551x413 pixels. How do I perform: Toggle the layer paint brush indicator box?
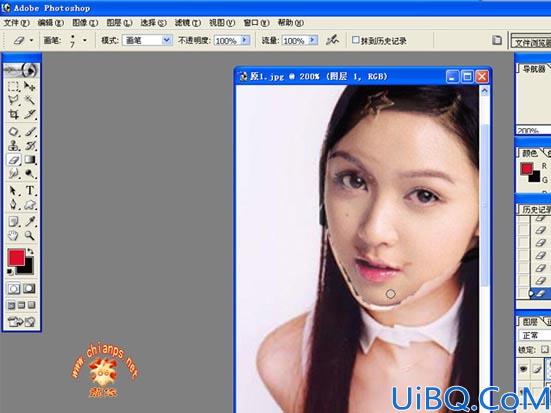537,369
